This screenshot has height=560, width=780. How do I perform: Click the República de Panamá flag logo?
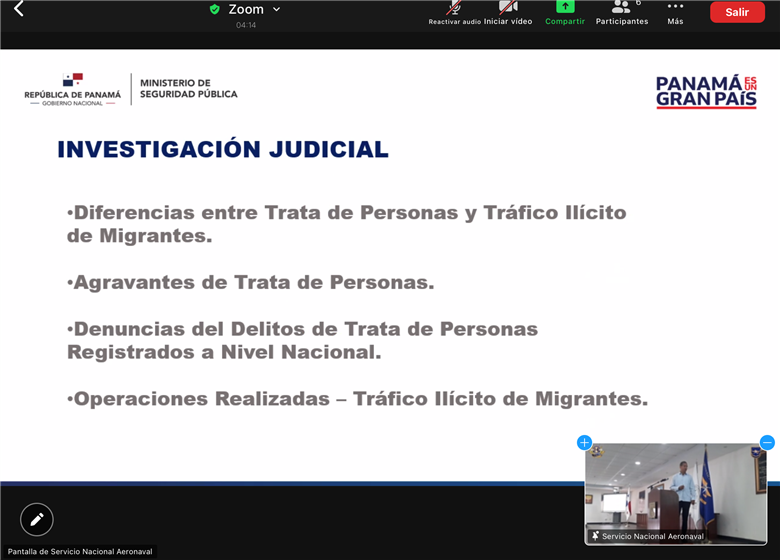73,90
